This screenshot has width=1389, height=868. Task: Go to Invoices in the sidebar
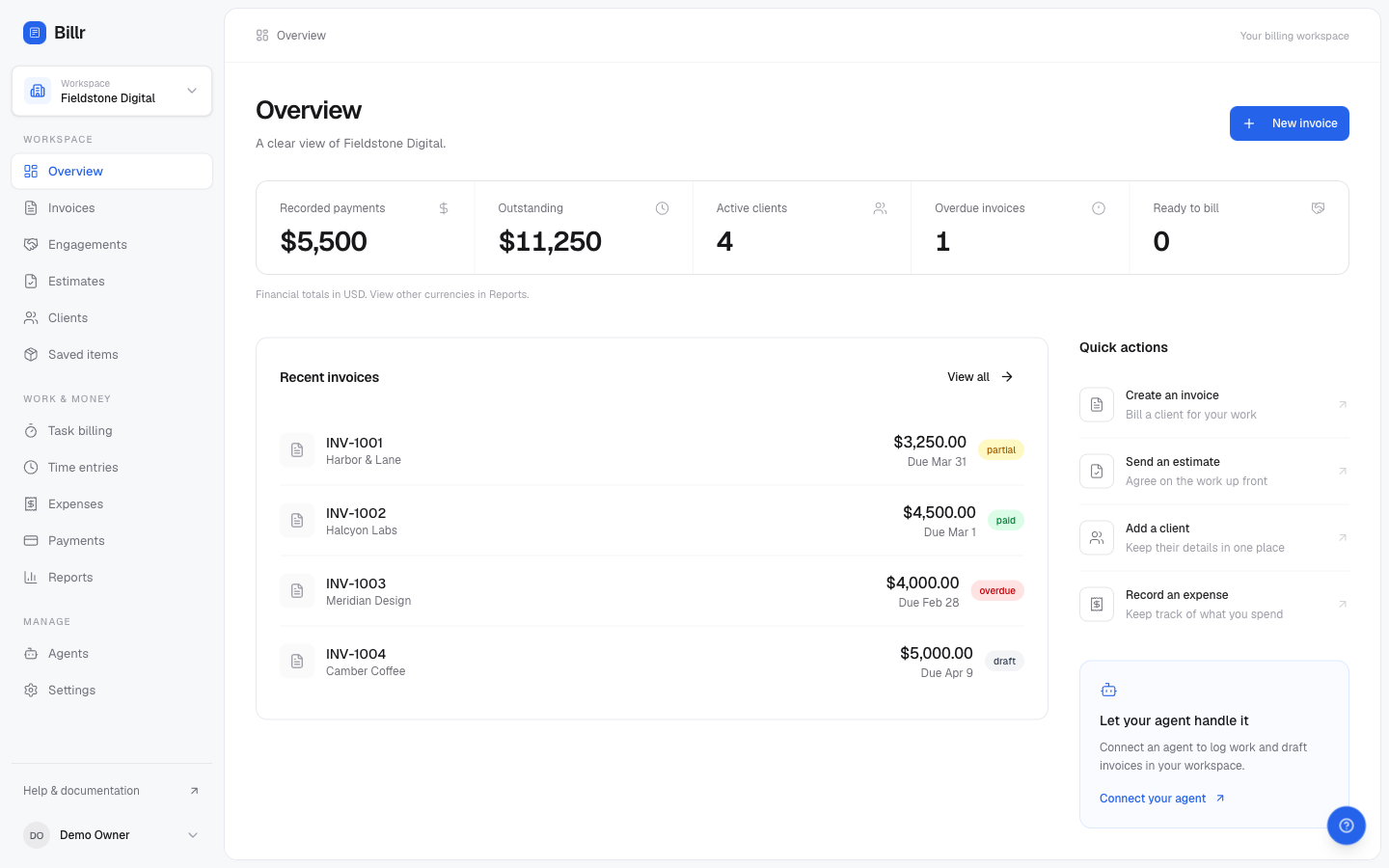pos(112,208)
